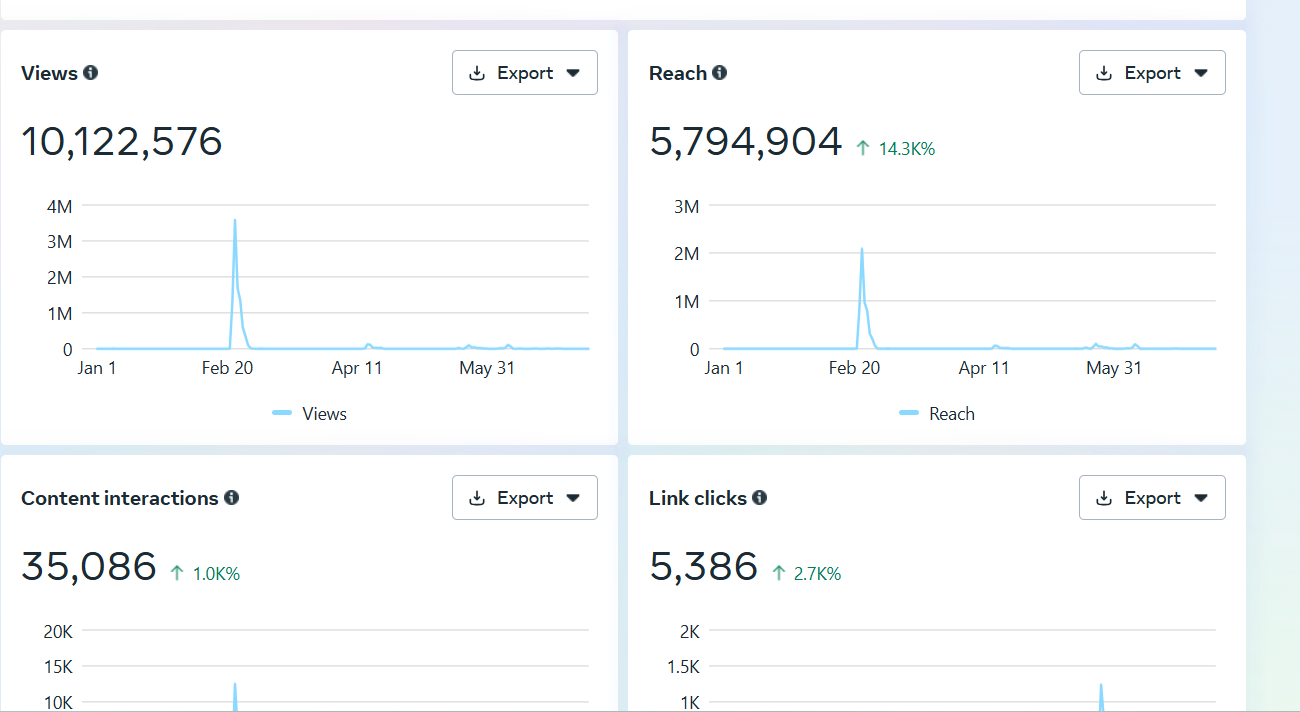Click the Content interactions total 35,086

pyautogui.click(x=89, y=567)
